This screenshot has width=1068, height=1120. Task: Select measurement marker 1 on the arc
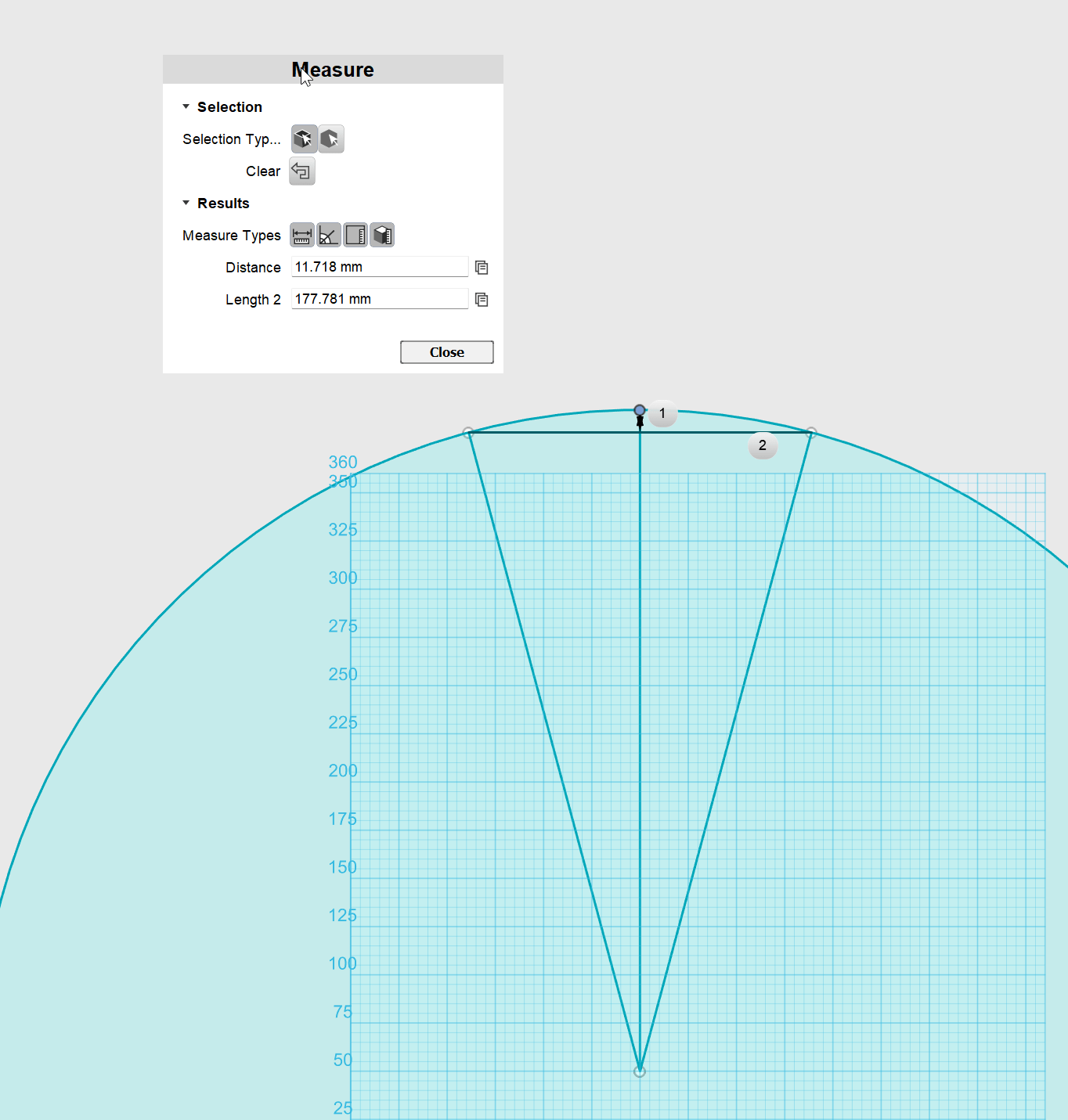(x=662, y=413)
